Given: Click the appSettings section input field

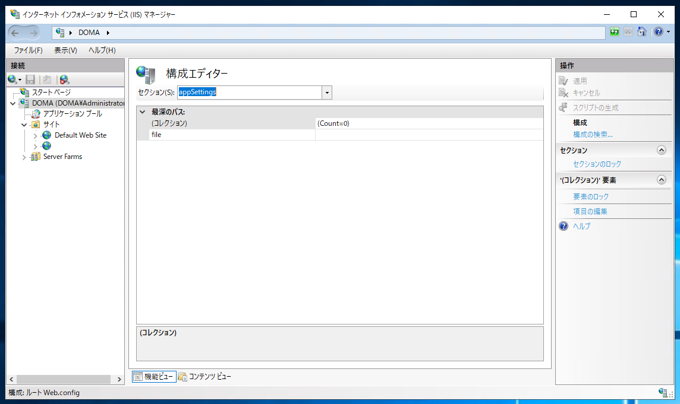Looking at the screenshot, I should pos(249,92).
